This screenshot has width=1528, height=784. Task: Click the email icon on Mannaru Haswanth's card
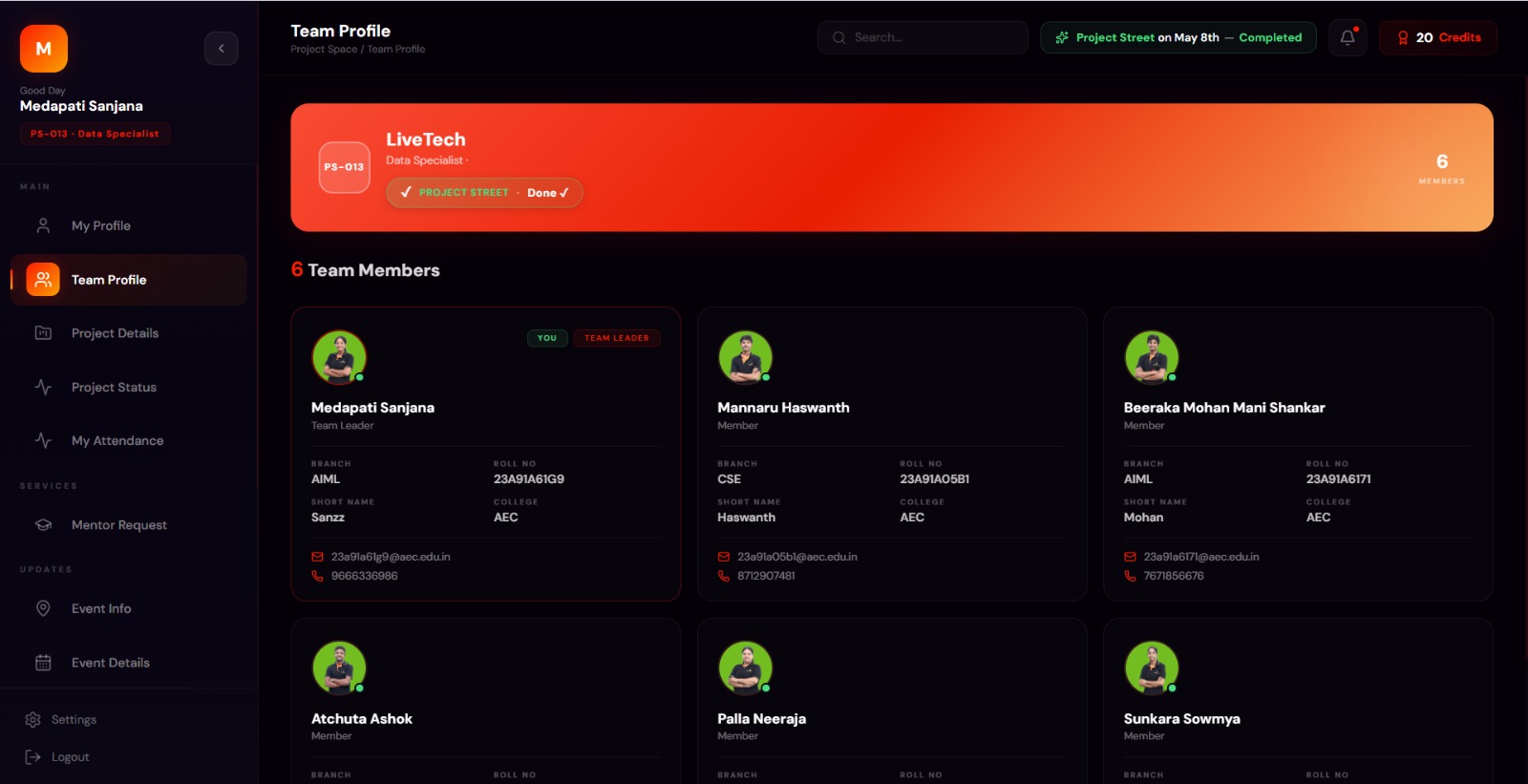(724, 557)
